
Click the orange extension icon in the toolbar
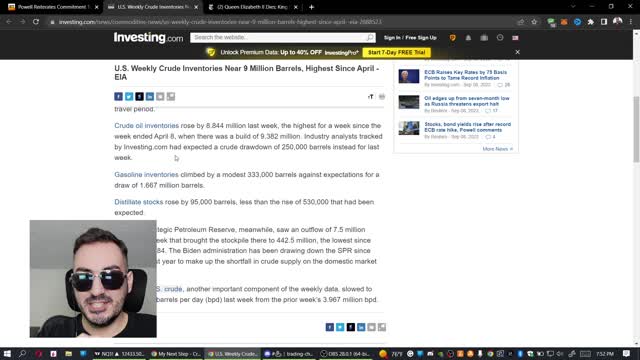pyautogui.click(x=564, y=22)
